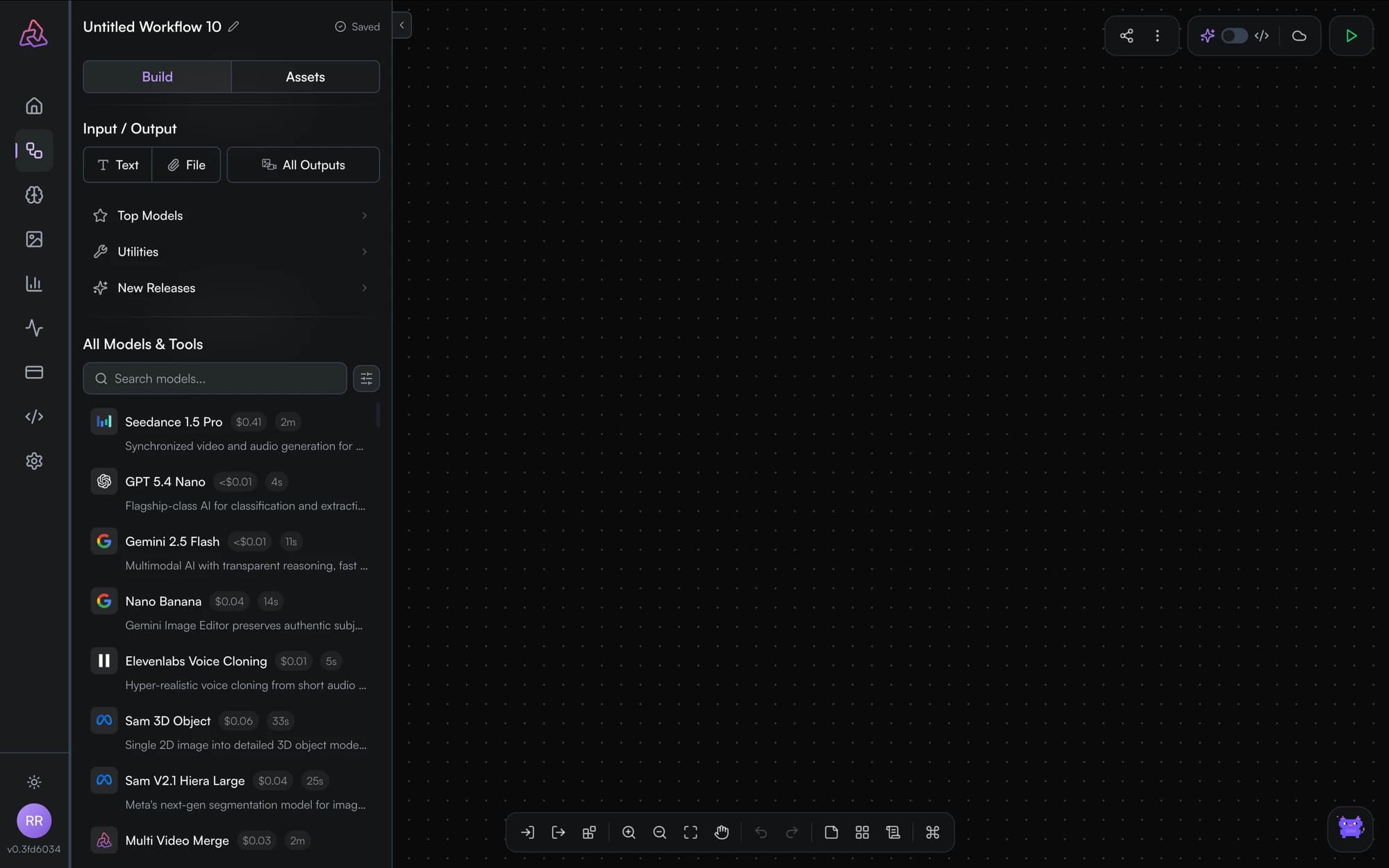Screen dimensions: 1389x868
Task: Click the code brackets icon in top toolbar
Action: 1262,35
